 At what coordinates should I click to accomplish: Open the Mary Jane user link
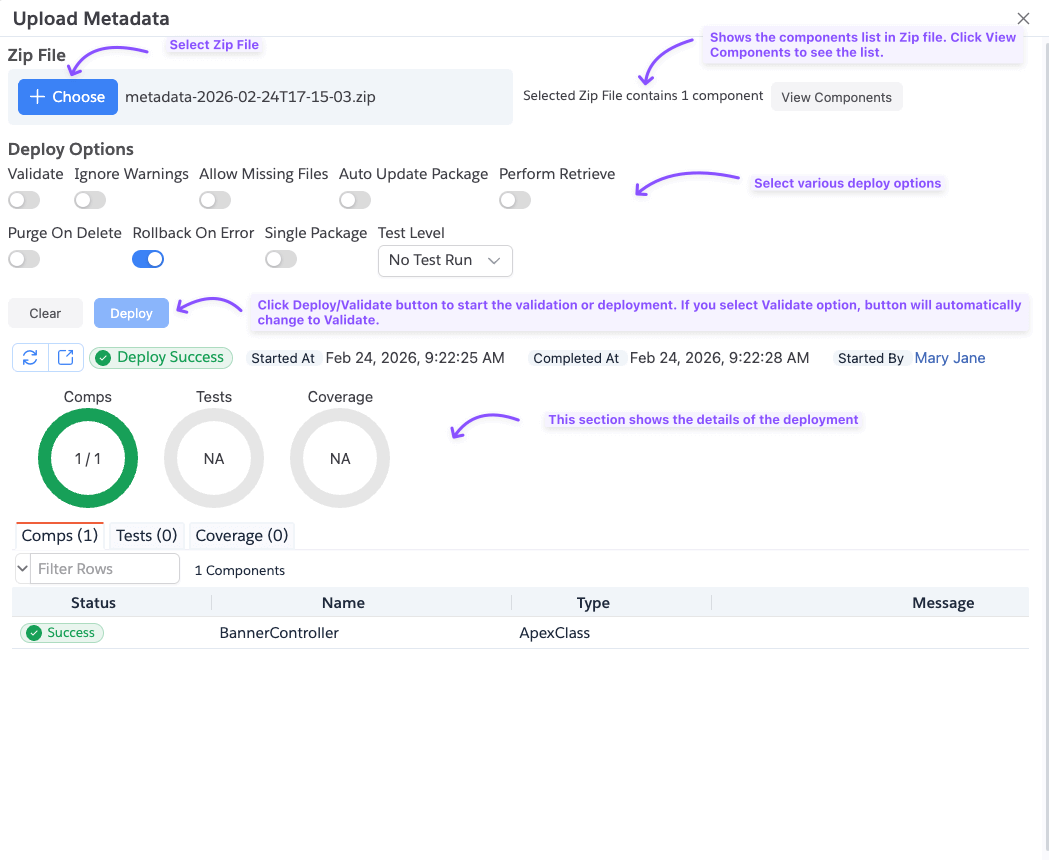pos(949,358)
